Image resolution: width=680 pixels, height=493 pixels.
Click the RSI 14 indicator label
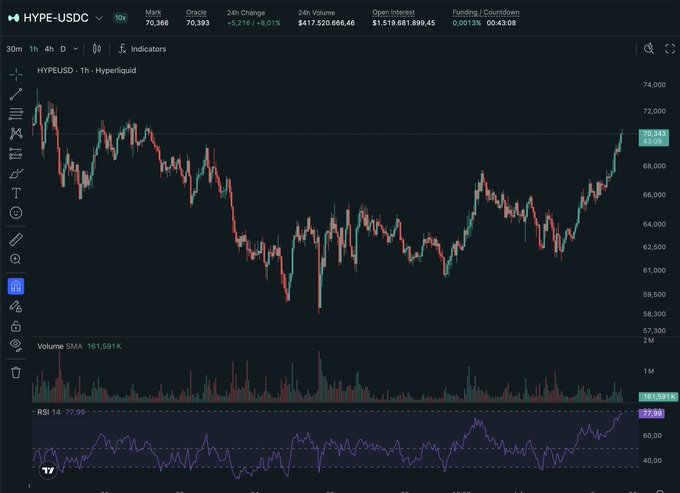(x=49, y=412)
